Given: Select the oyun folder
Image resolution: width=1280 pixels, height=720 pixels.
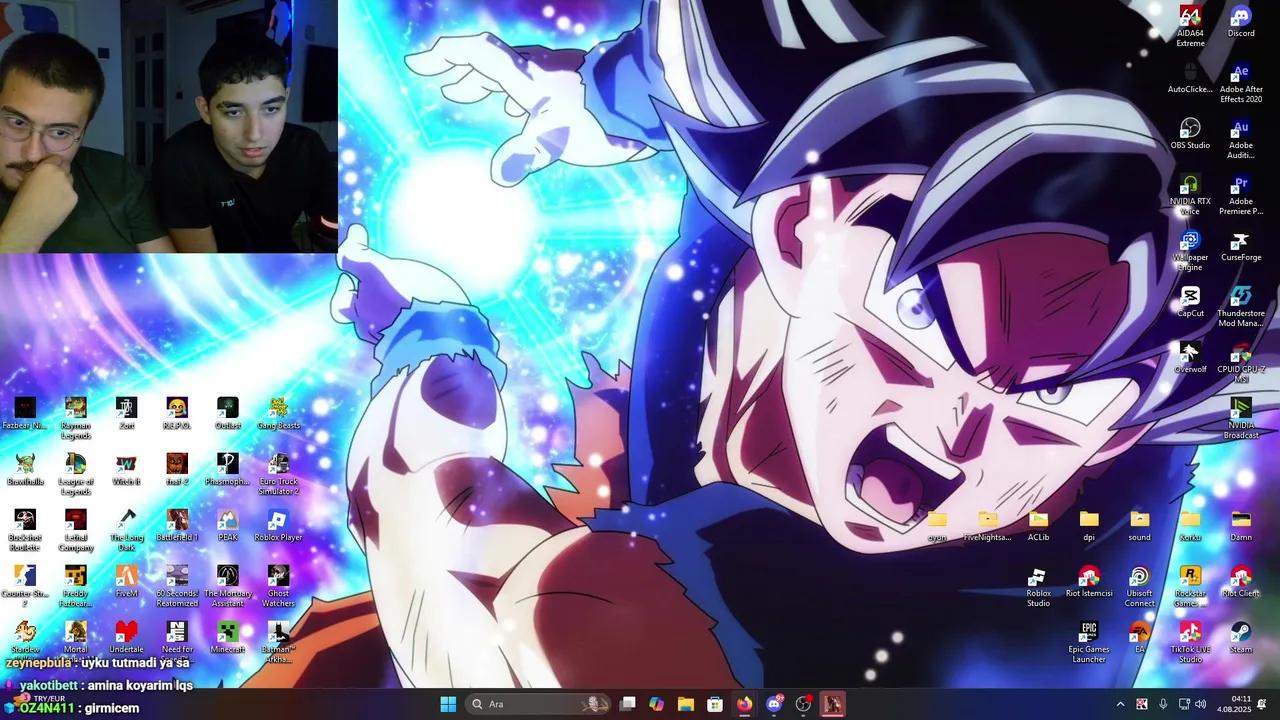Looking at the screenshot, I should 937,526.
